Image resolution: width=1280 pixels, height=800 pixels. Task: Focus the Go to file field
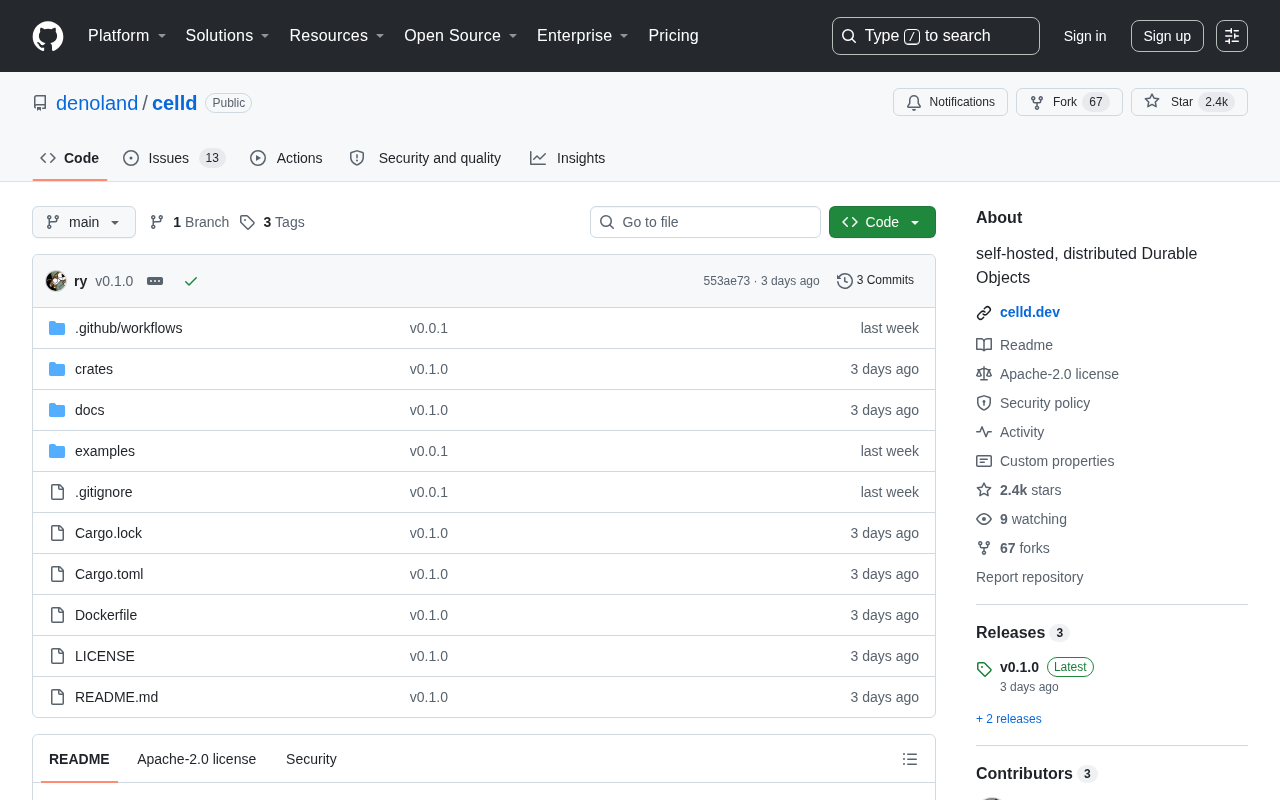click(705, 222)
